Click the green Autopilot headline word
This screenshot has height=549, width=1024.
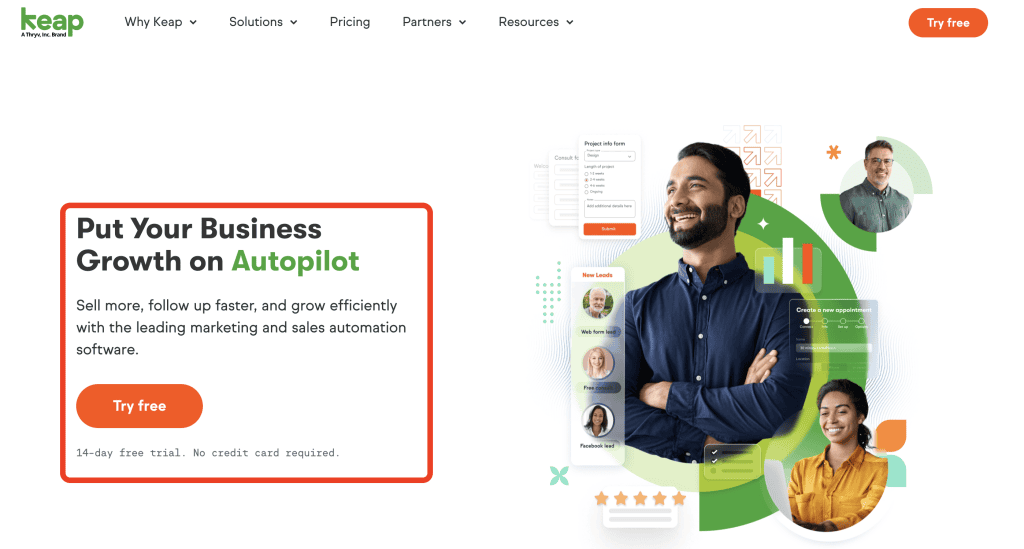295,261
